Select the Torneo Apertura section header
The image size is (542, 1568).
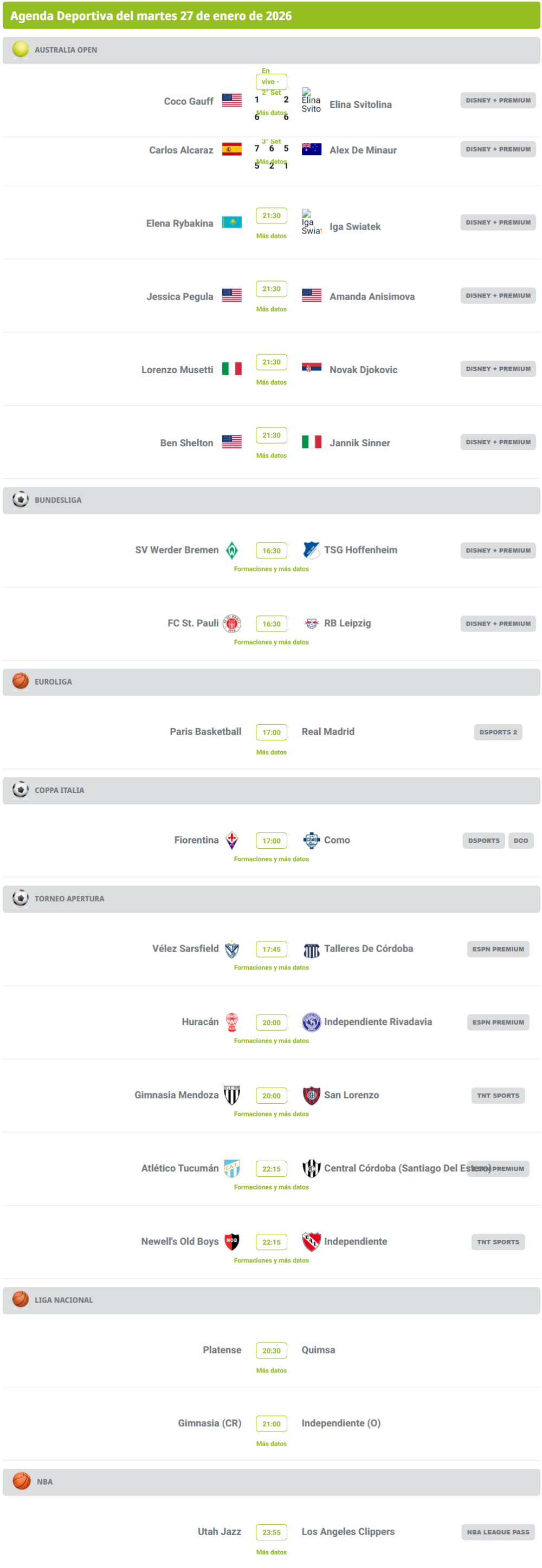point(271,899)
